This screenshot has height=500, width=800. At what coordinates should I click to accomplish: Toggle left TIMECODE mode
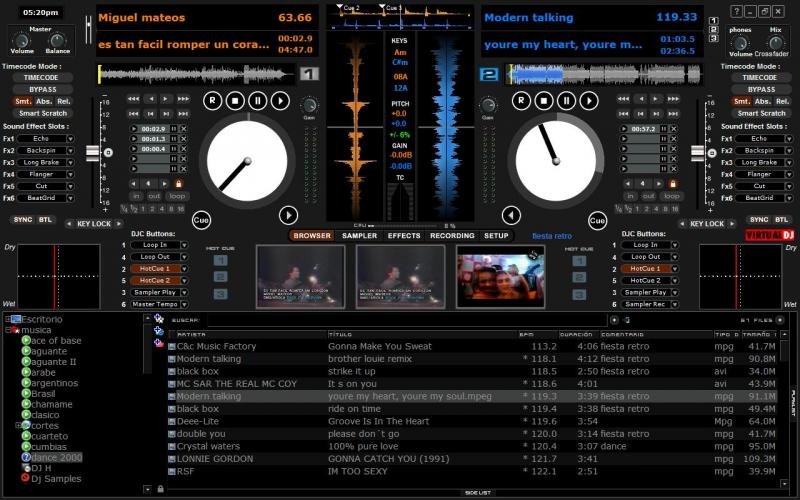coord(41,78)
